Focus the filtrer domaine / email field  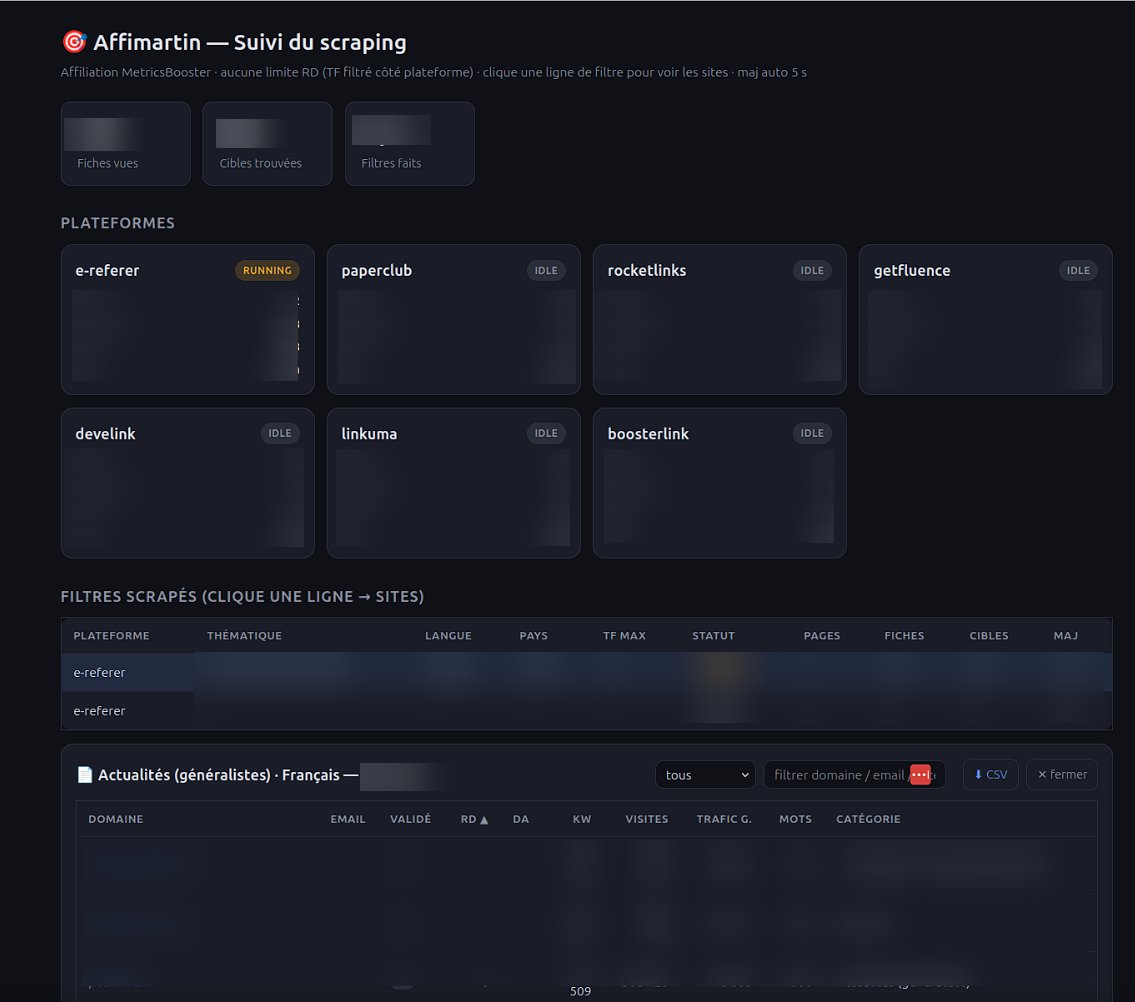click(x=854, y=775)
